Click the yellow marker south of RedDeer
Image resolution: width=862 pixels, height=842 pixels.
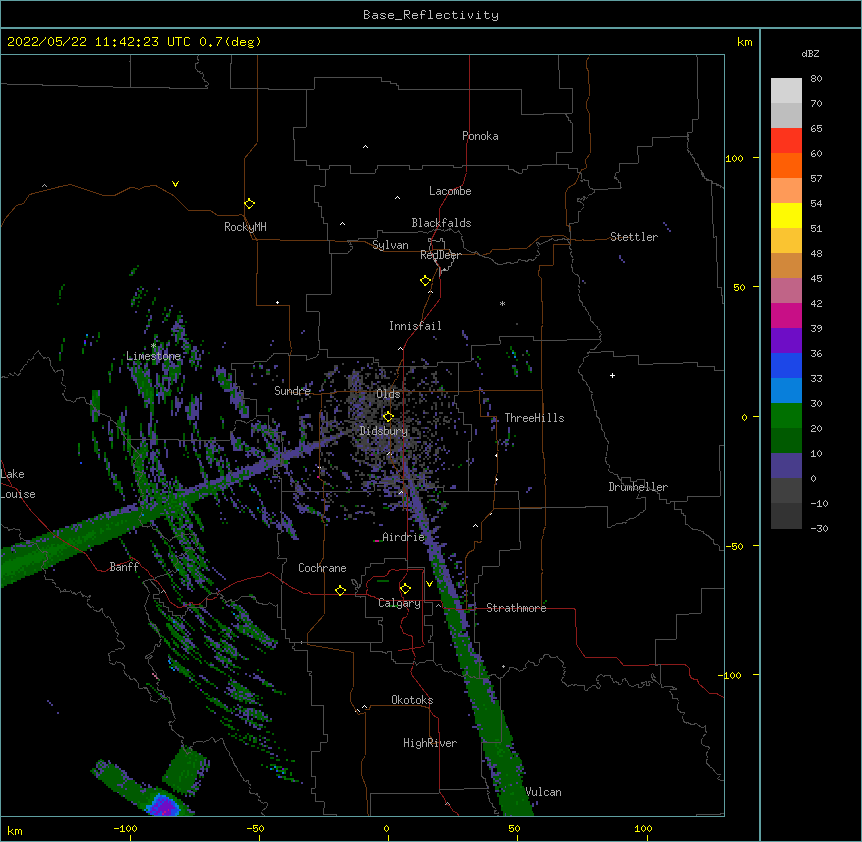(x=425, y=280)
